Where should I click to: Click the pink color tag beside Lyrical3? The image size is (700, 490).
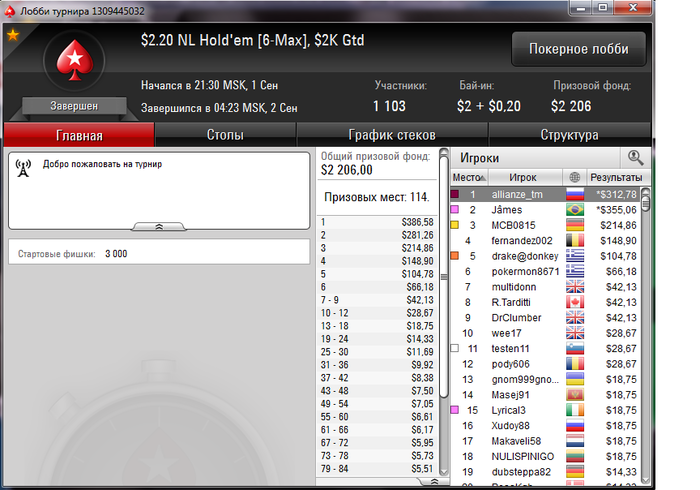(454, 410)
